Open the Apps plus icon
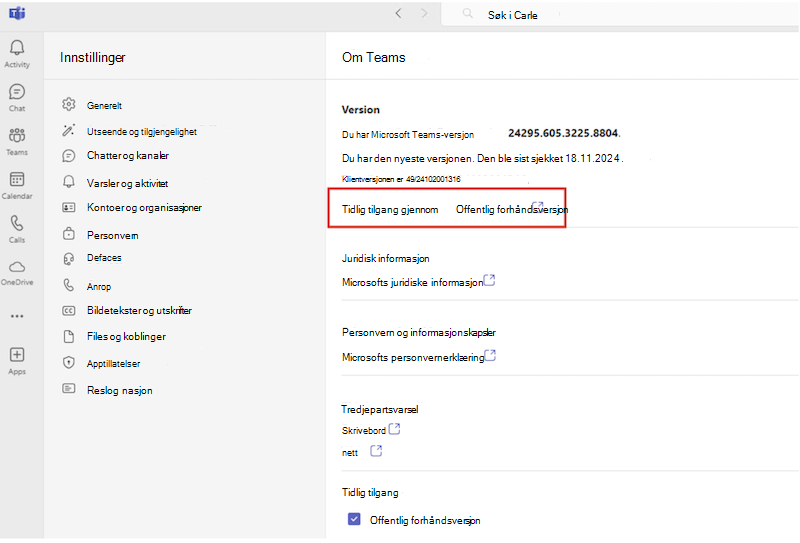 (17, 355)
